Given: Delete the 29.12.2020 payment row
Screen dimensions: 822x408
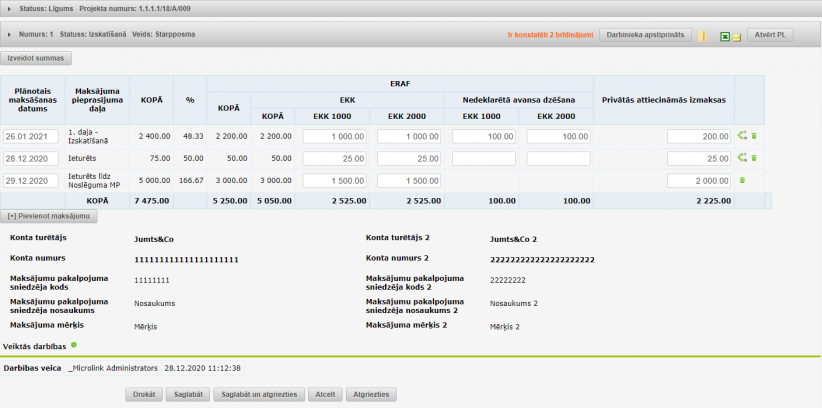Looking at the screenshot, I should coord(741,180).
